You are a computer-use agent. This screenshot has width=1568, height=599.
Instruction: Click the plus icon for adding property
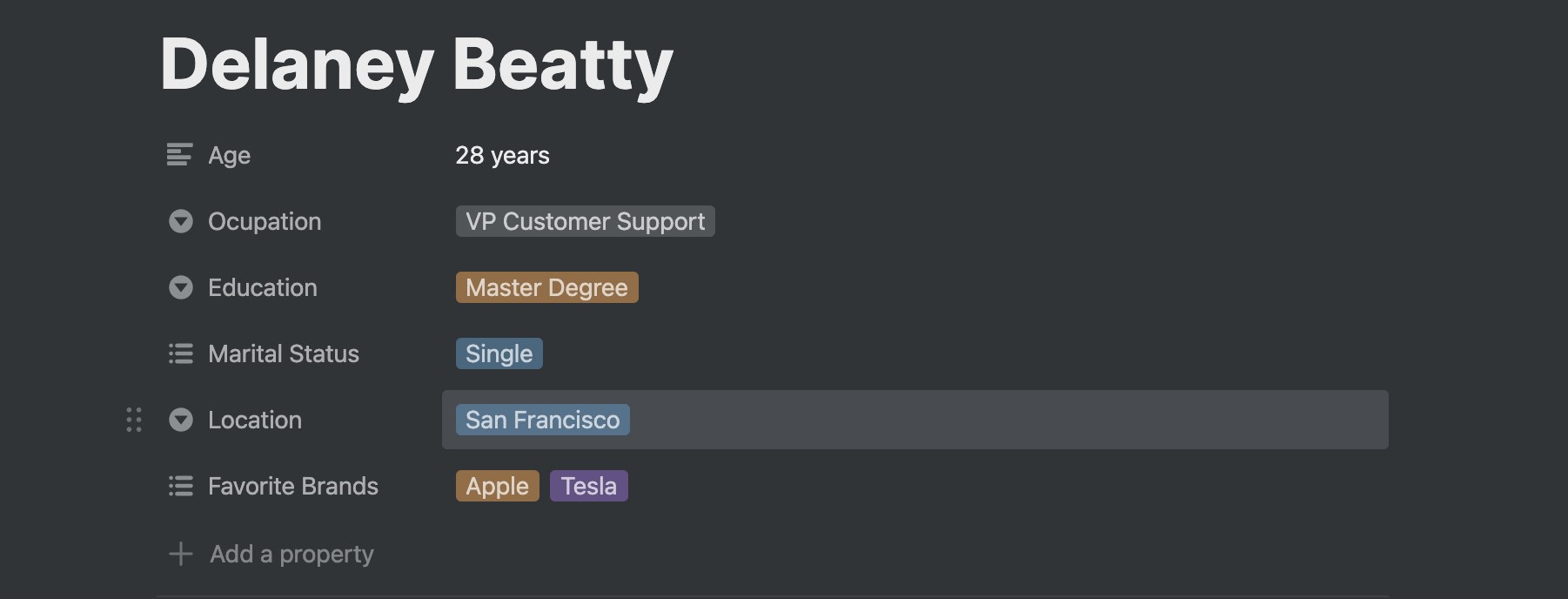pyautogui.click(x=180, y=554)
